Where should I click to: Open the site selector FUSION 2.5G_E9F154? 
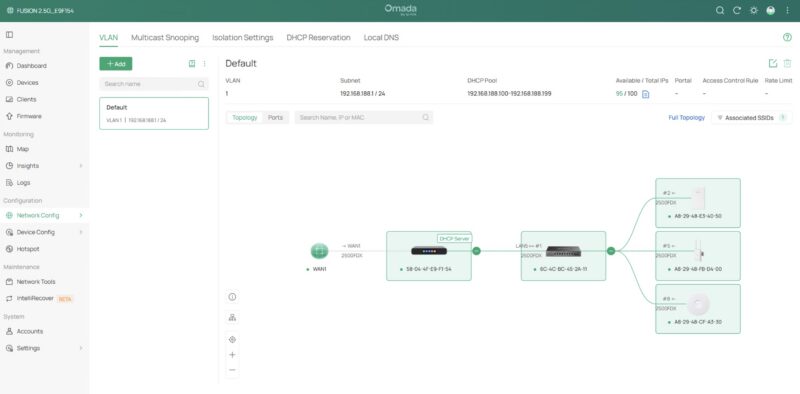40,11
